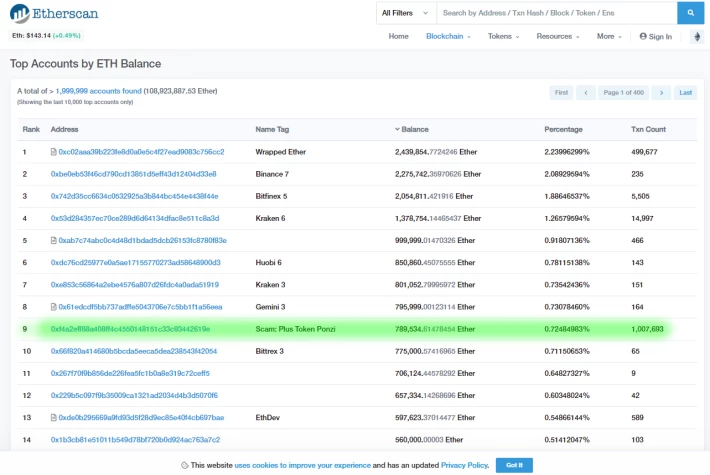
Task: Click contract icon beside Wrapped Ether address
Action: pos(53,152)
